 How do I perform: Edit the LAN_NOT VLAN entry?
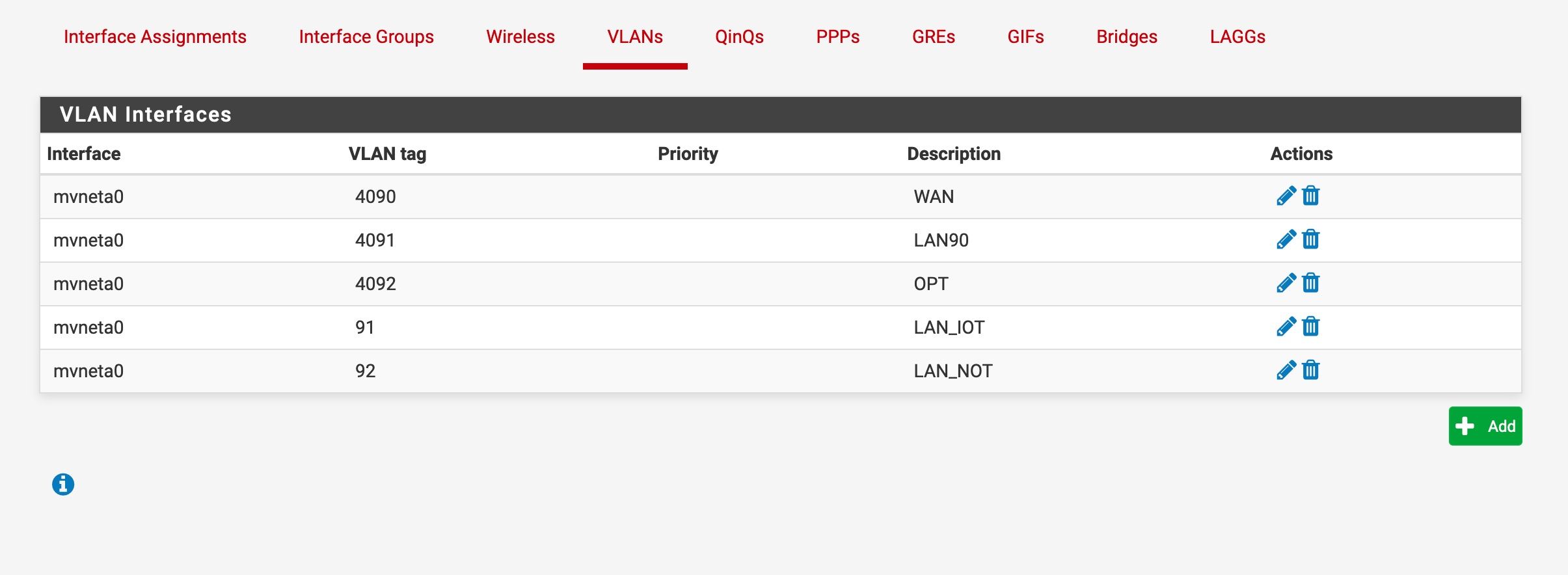1286,370
